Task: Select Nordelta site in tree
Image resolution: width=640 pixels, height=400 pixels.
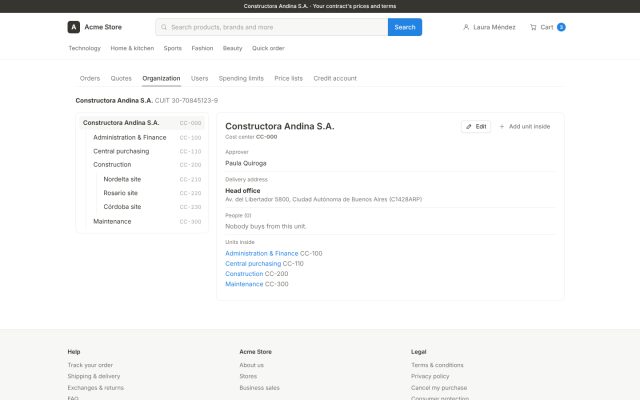Action: coord(152,179)
